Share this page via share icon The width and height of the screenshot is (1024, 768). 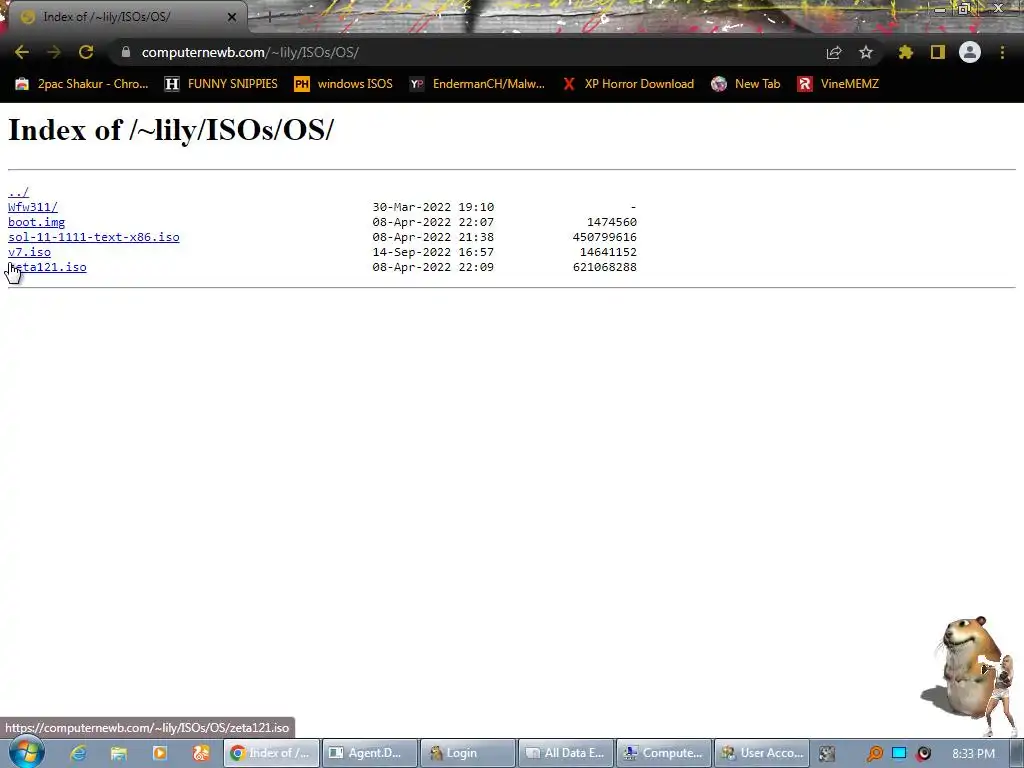[x=834, y=52]
